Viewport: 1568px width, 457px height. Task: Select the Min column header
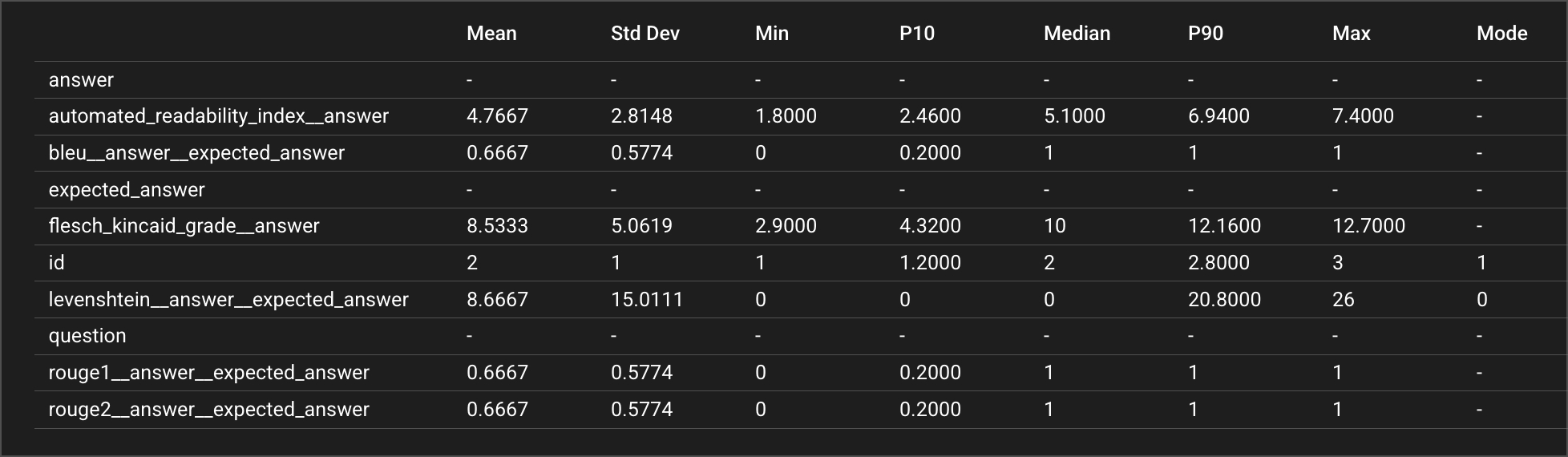[771, 33]
